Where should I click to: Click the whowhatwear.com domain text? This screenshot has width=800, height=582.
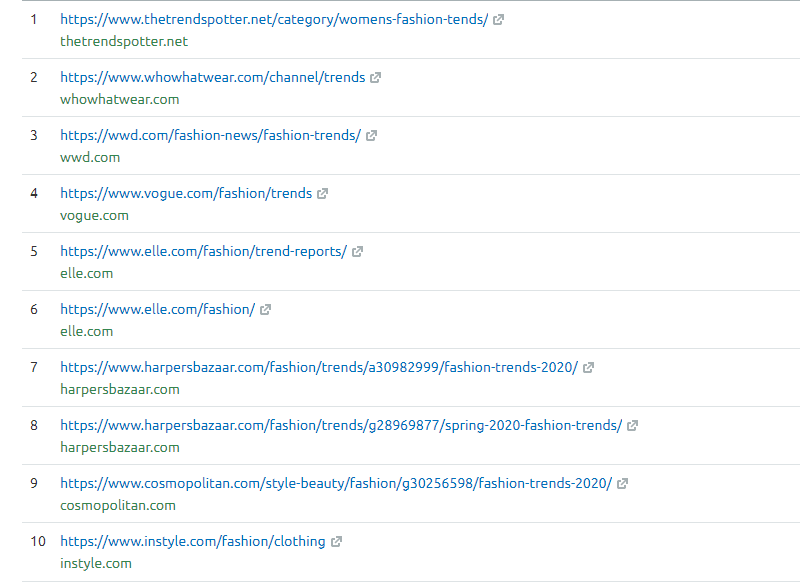[x=120, y=99]
